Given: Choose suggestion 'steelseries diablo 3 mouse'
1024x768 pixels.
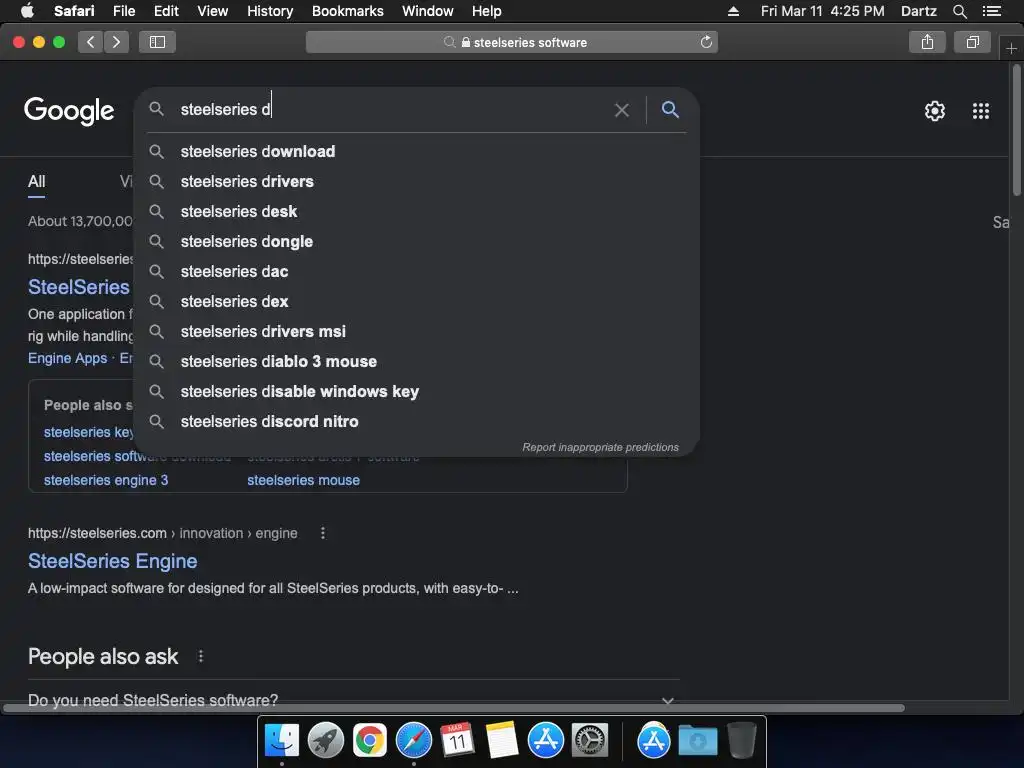Looking at the screenshot, I should (417, 362).
